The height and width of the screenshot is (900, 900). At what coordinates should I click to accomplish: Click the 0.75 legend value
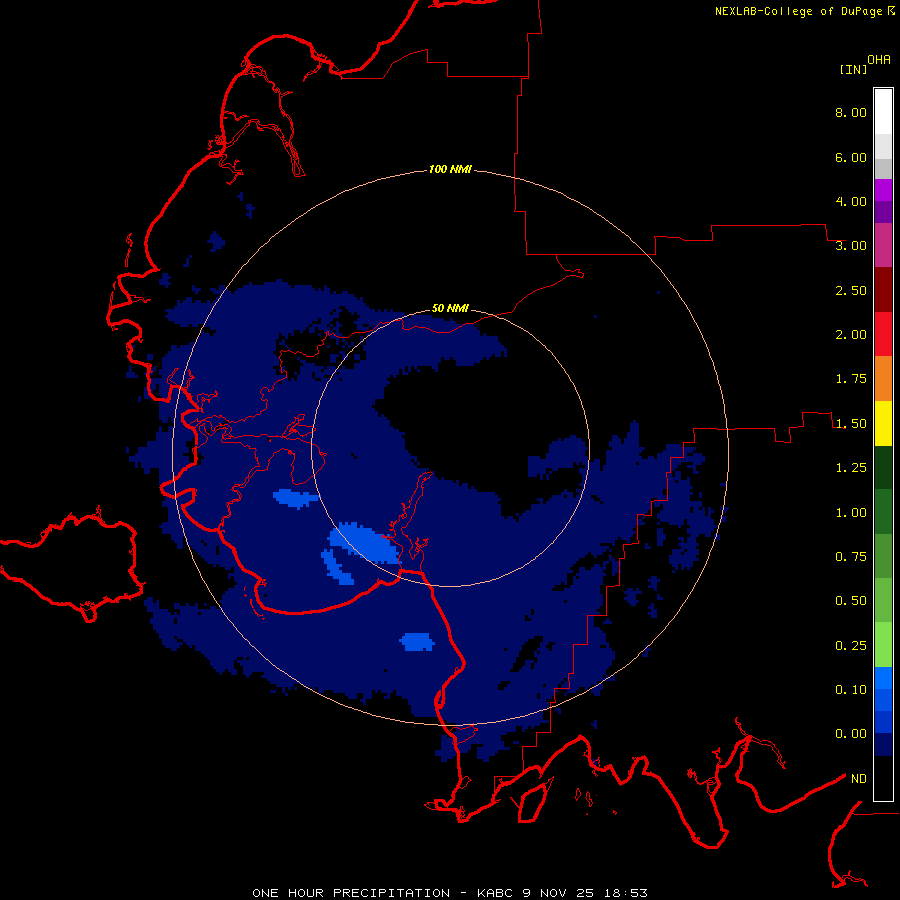[851, 557]
